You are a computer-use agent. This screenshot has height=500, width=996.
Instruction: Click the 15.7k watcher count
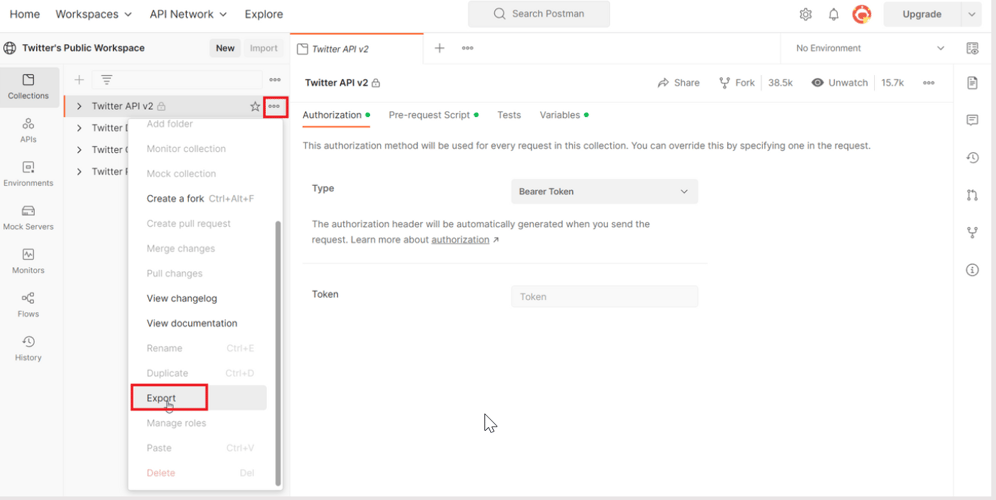pos(892,83)
